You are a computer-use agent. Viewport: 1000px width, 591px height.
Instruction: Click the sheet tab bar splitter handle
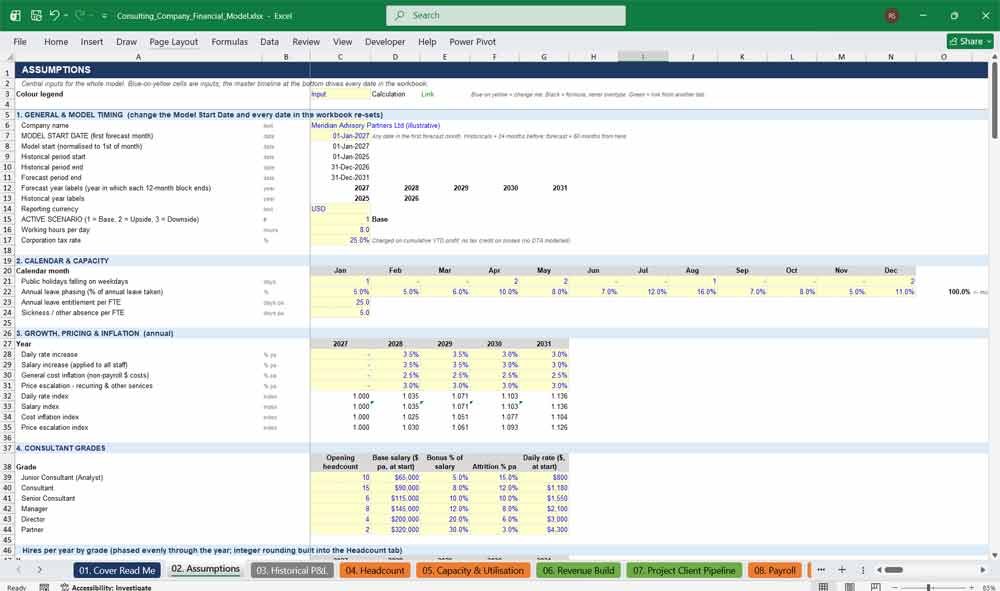click(863, 570)
